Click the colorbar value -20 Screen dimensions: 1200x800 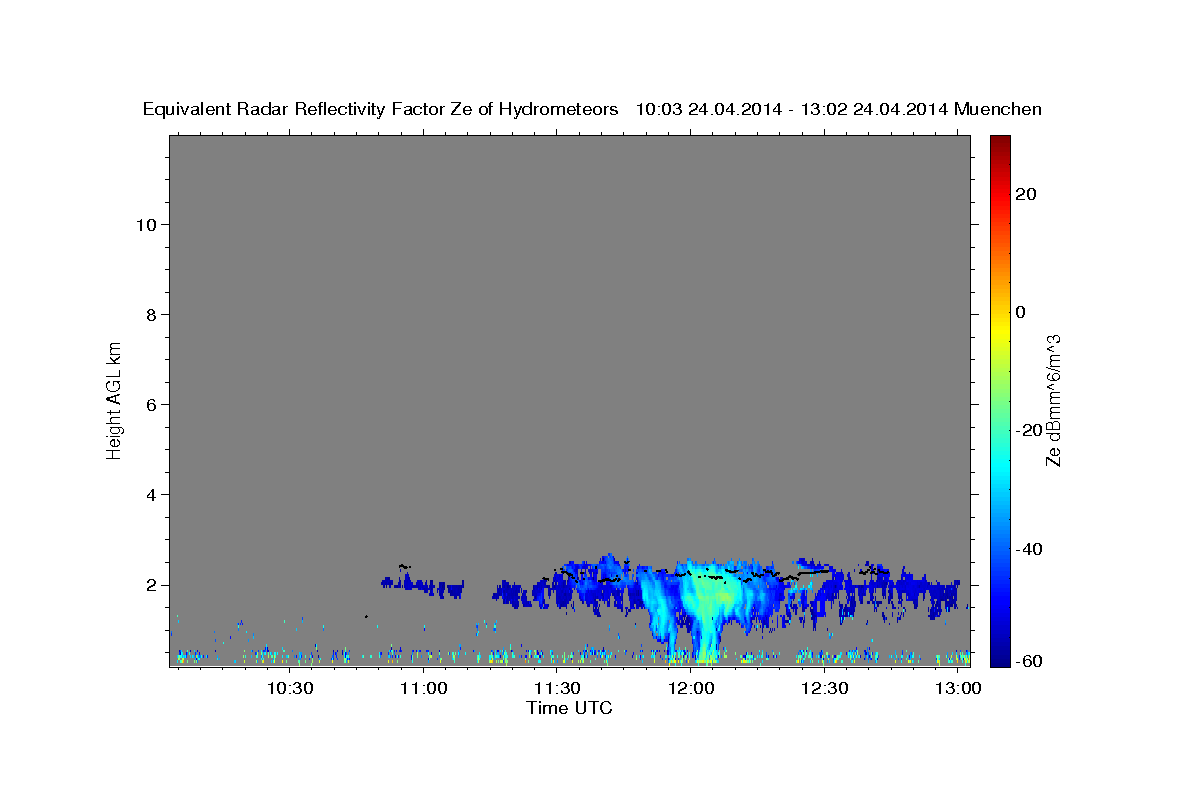pos(1028,430)
